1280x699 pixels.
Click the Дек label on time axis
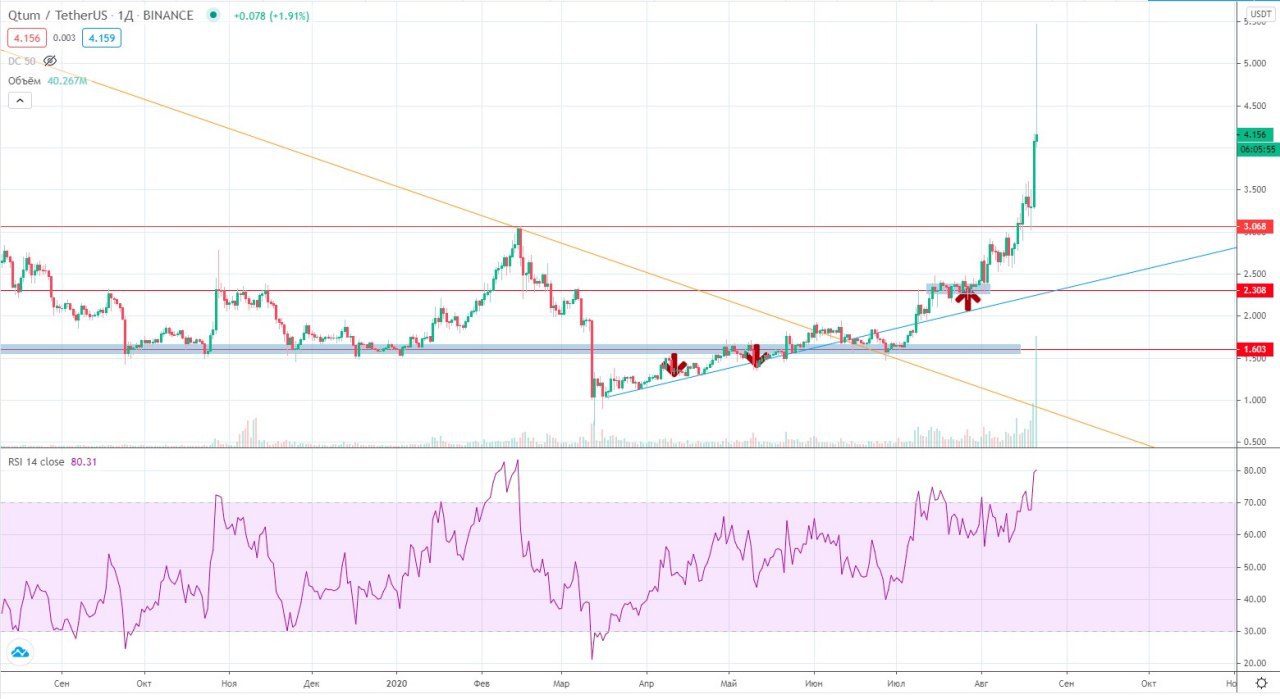[311, 683]
